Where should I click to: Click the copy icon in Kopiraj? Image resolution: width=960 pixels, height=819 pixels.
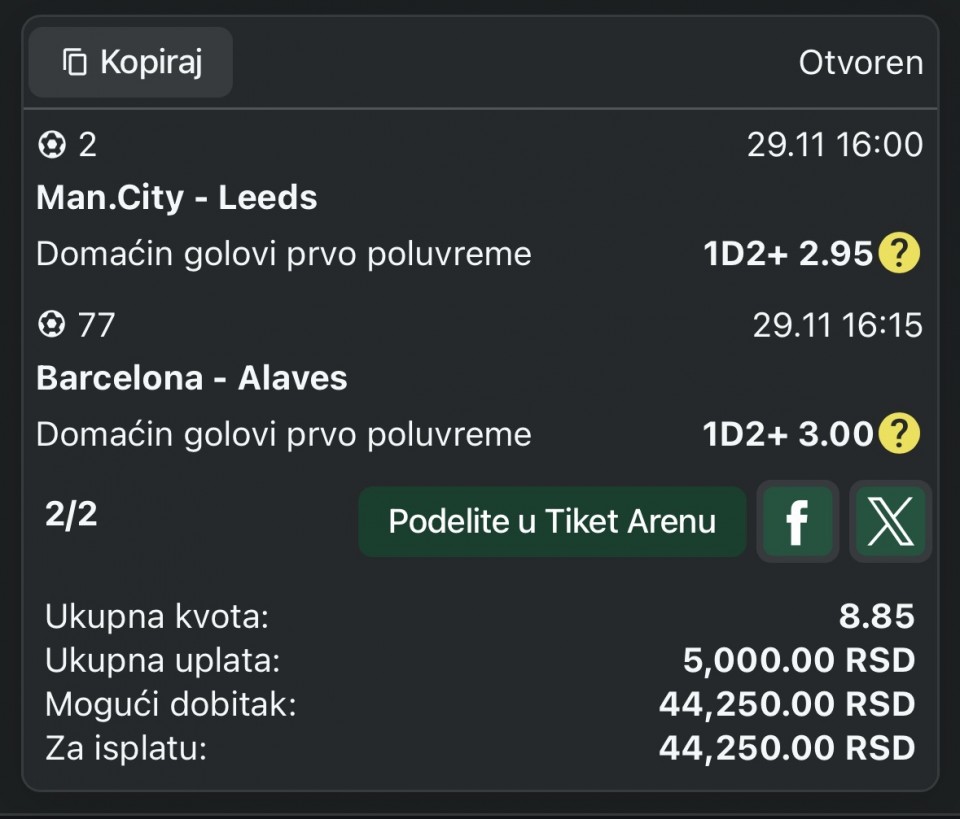(75, 63)
